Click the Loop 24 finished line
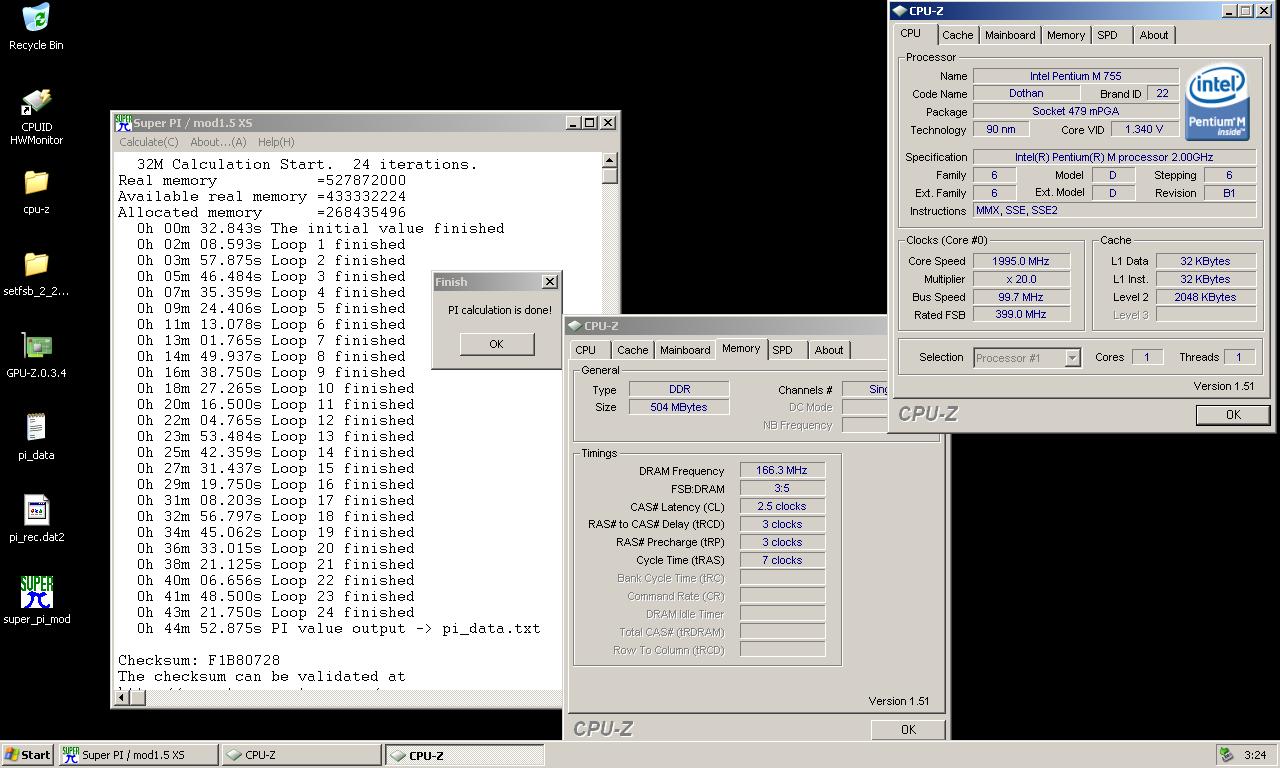The image size is (1280, 768). 275,612
